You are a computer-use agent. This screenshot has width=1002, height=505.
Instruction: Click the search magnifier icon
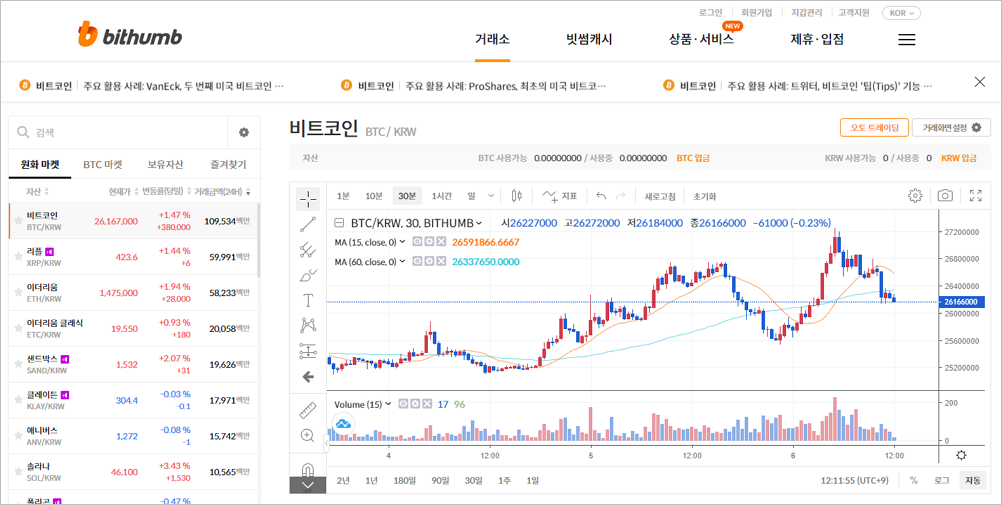[x=24, y=132]
